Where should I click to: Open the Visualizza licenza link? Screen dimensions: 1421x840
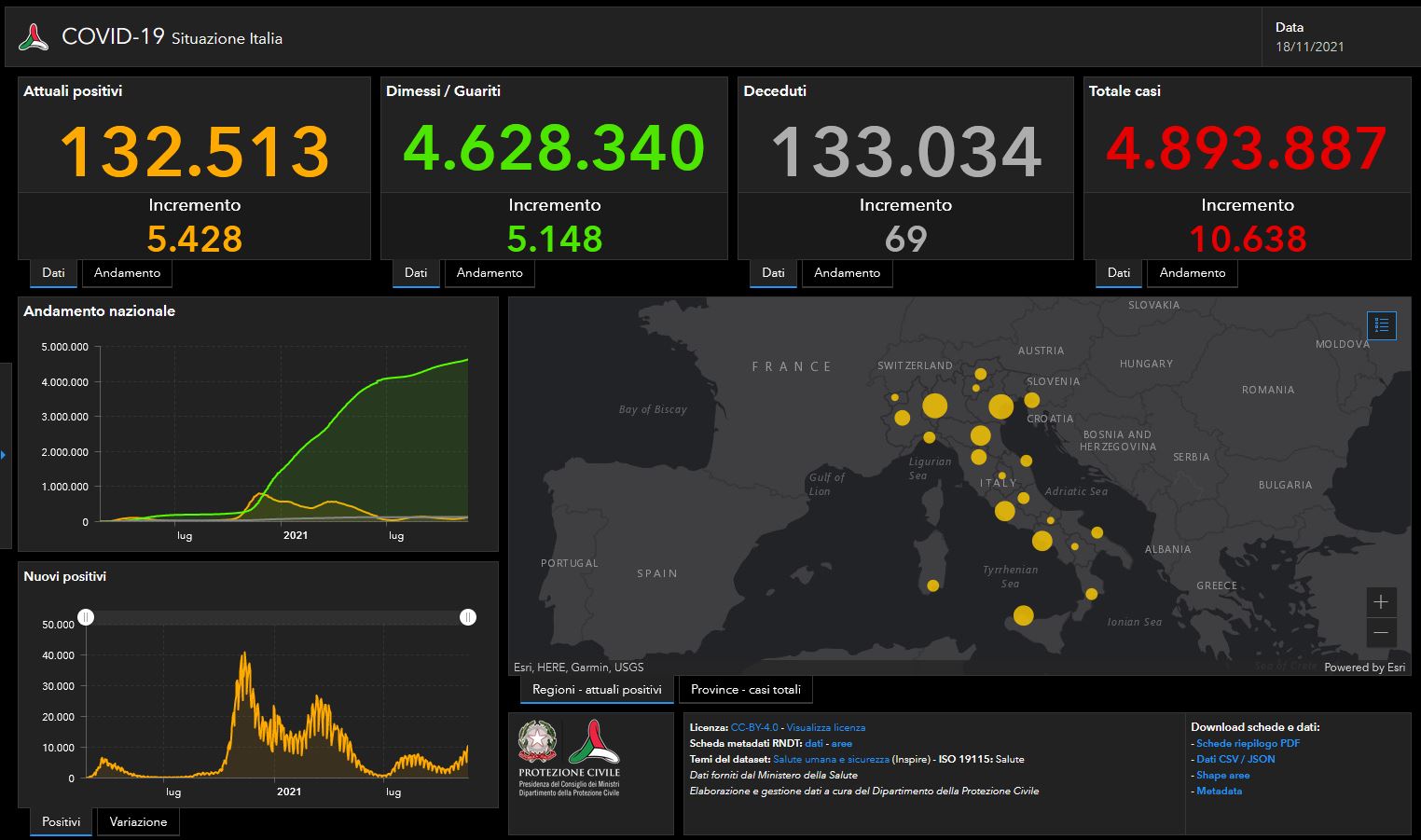pyautogui.click(x=825, y=727)
